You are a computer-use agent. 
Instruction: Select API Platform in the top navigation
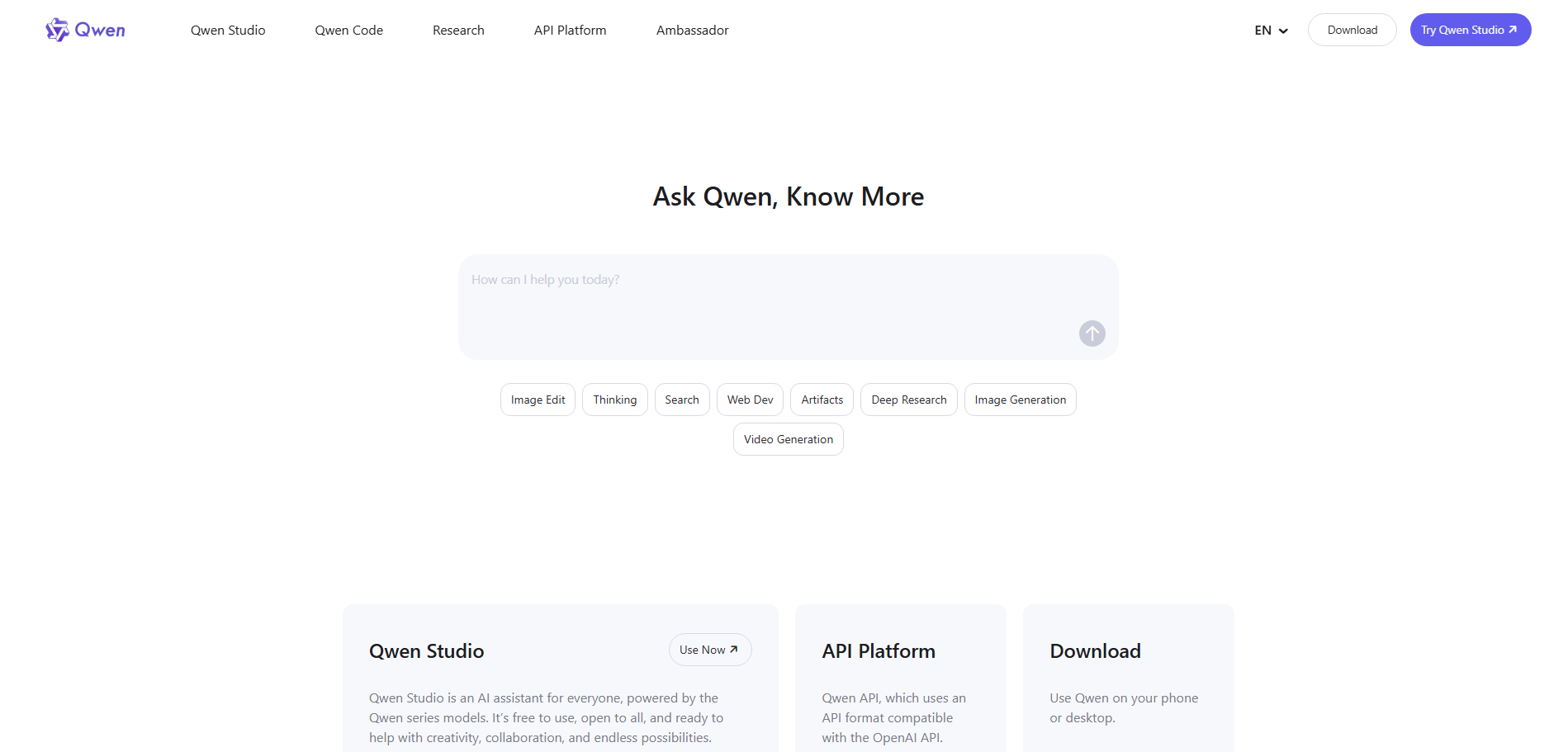click(x=571, y=31)
